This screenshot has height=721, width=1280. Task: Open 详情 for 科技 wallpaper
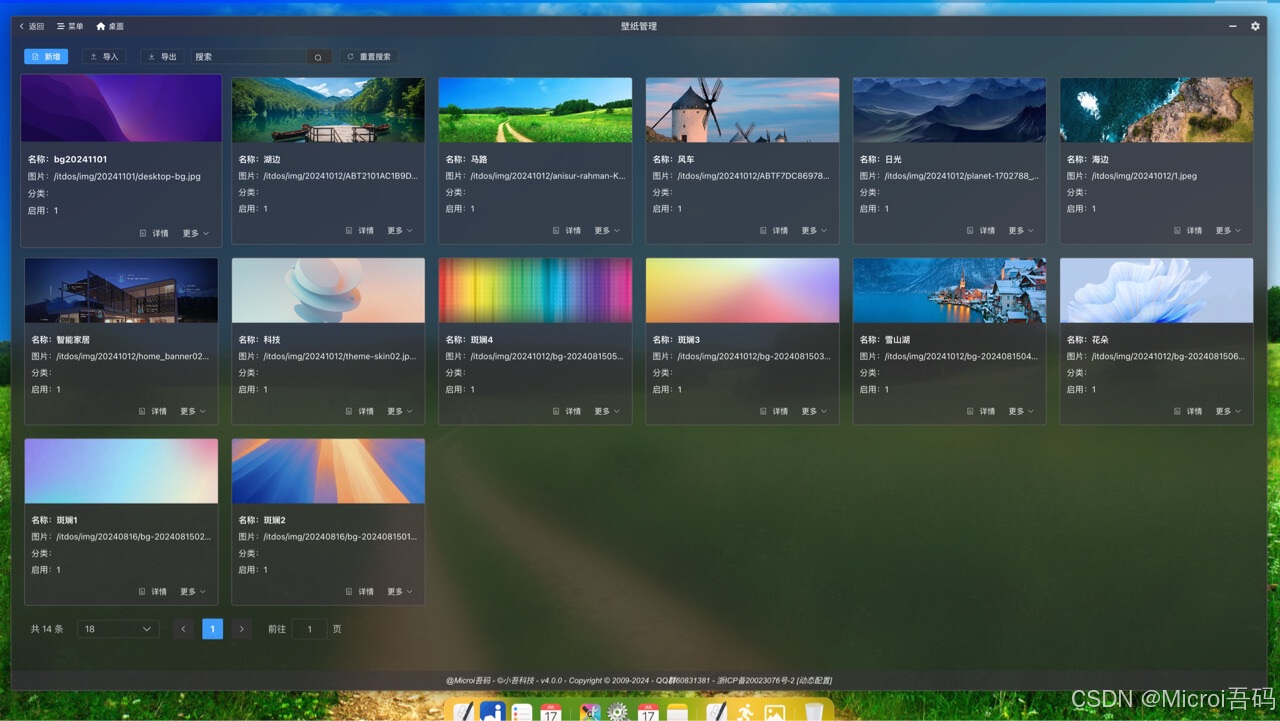tap(360, 411)
